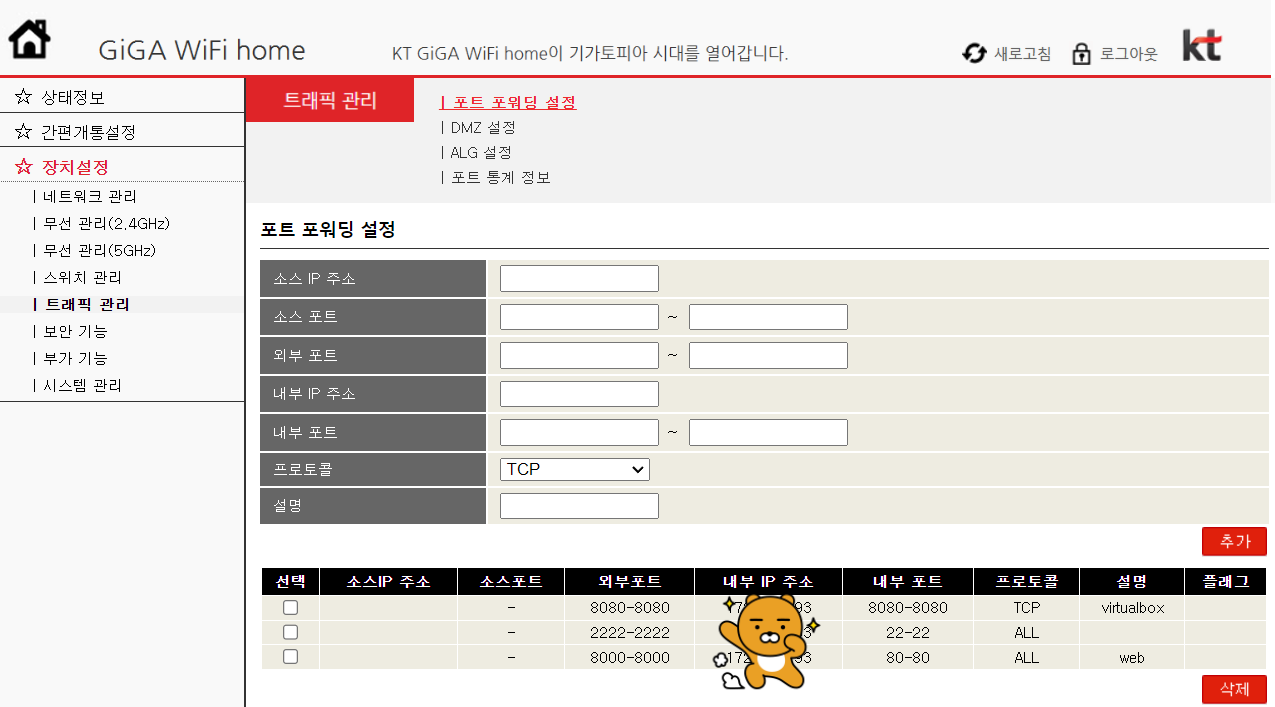Click the web description cell
The height and width of the screenshot is (707, 1275).
pyautogui.click(x=1133, y=657)
